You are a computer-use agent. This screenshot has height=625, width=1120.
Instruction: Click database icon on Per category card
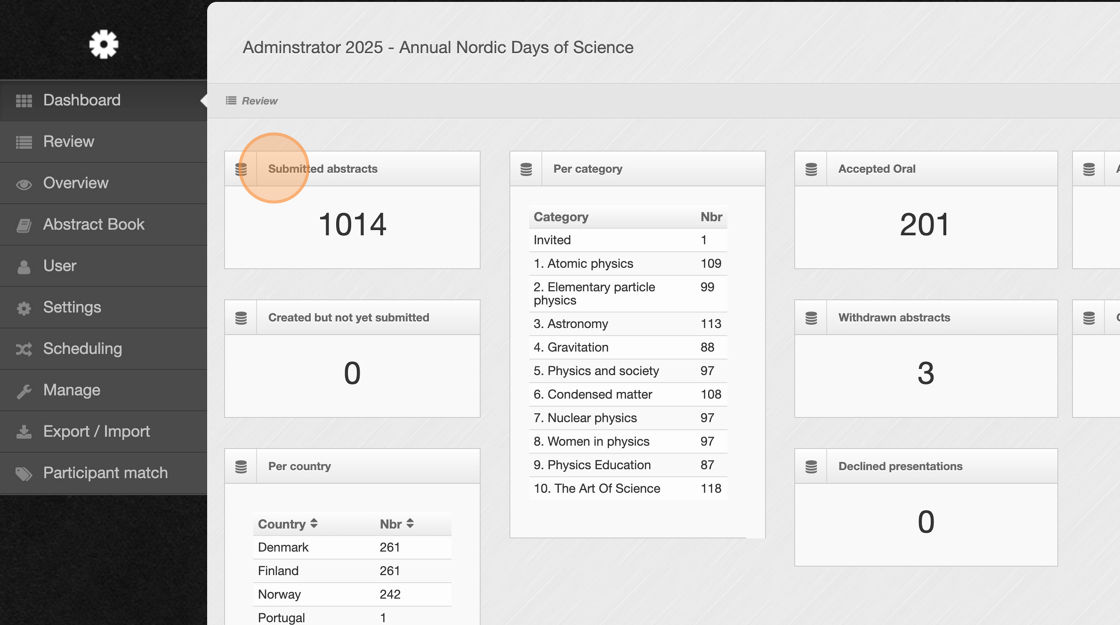tap(526, 169)
